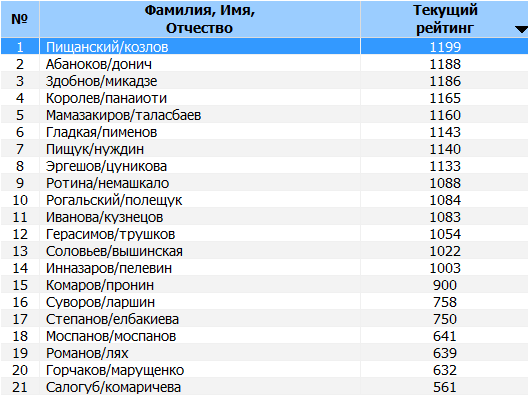Image resolution: width=528 pixels, height=397 pixels.
Task: Click the sort arrow in Текущий рейтинг header
Action: click(522, 30)
